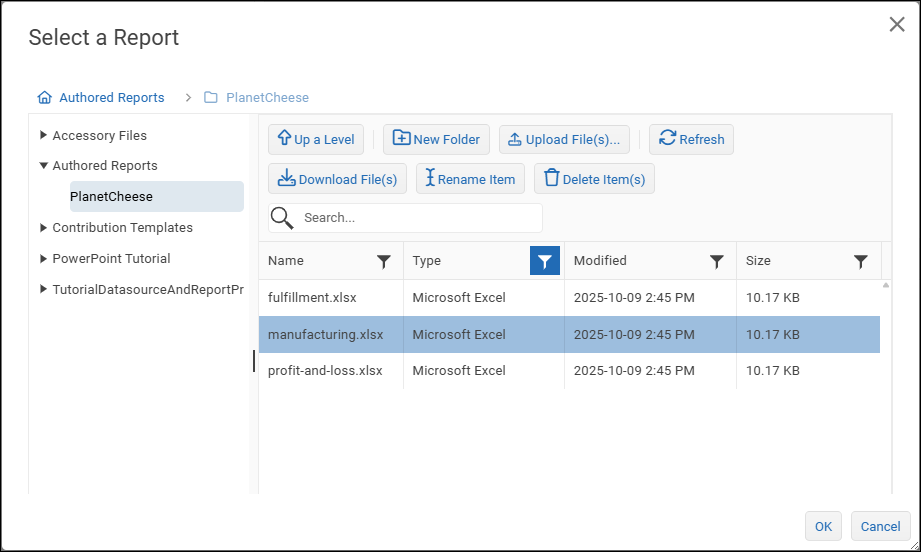The height and width of the screenshot is (552, 921).
Task: Open the Upload File(s) dialog
Action: coord(564,140)
